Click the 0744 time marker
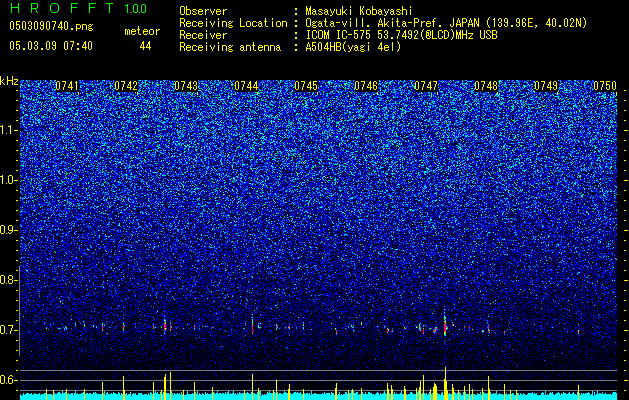 click(x=246, y=86)
